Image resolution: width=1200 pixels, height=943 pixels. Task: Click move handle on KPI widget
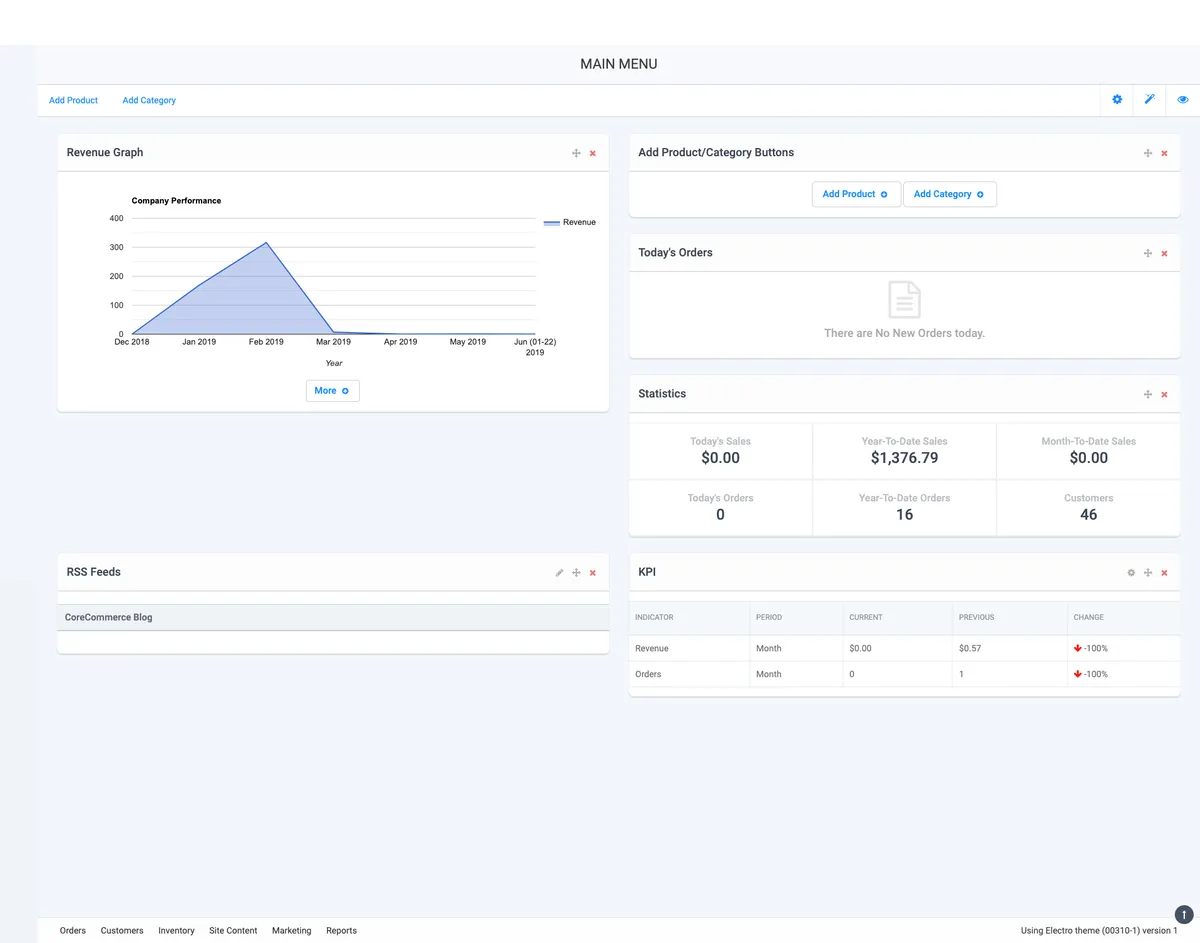1148,573
